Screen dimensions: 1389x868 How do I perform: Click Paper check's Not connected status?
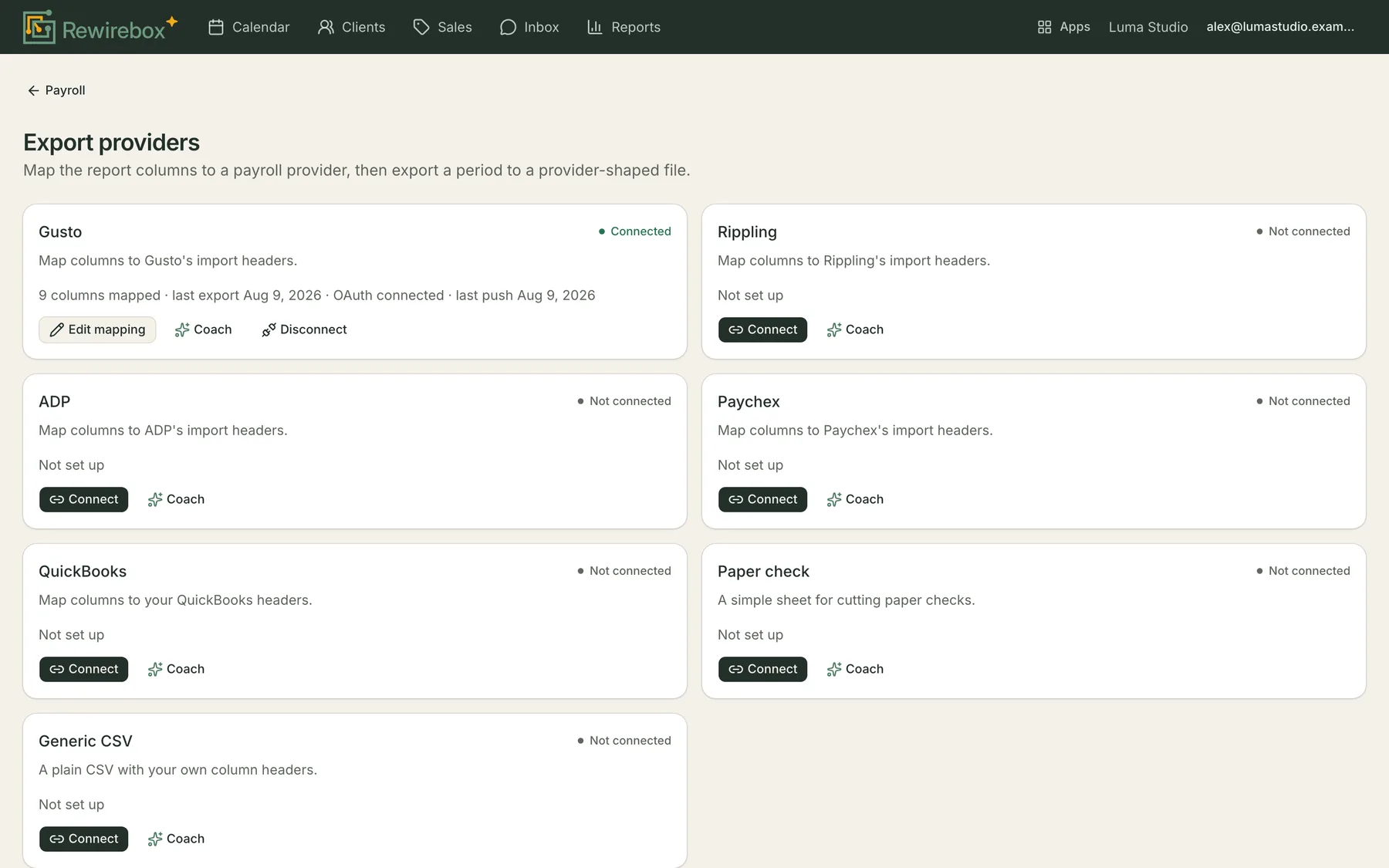tap(1303, 571)
